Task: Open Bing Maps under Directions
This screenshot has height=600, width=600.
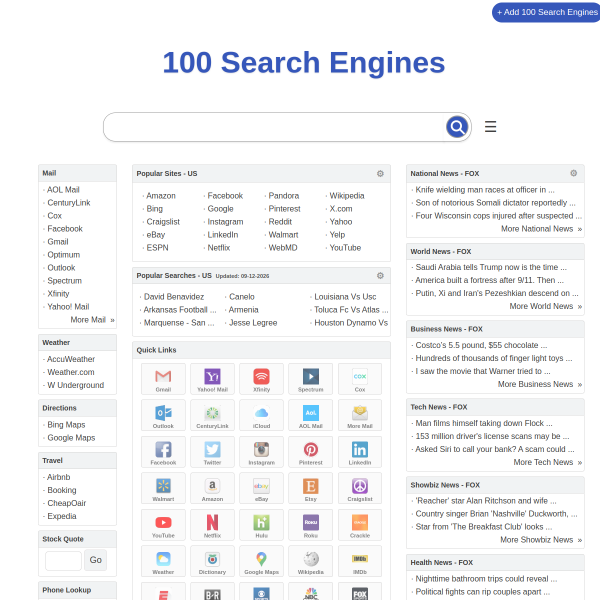Action: 66,425
